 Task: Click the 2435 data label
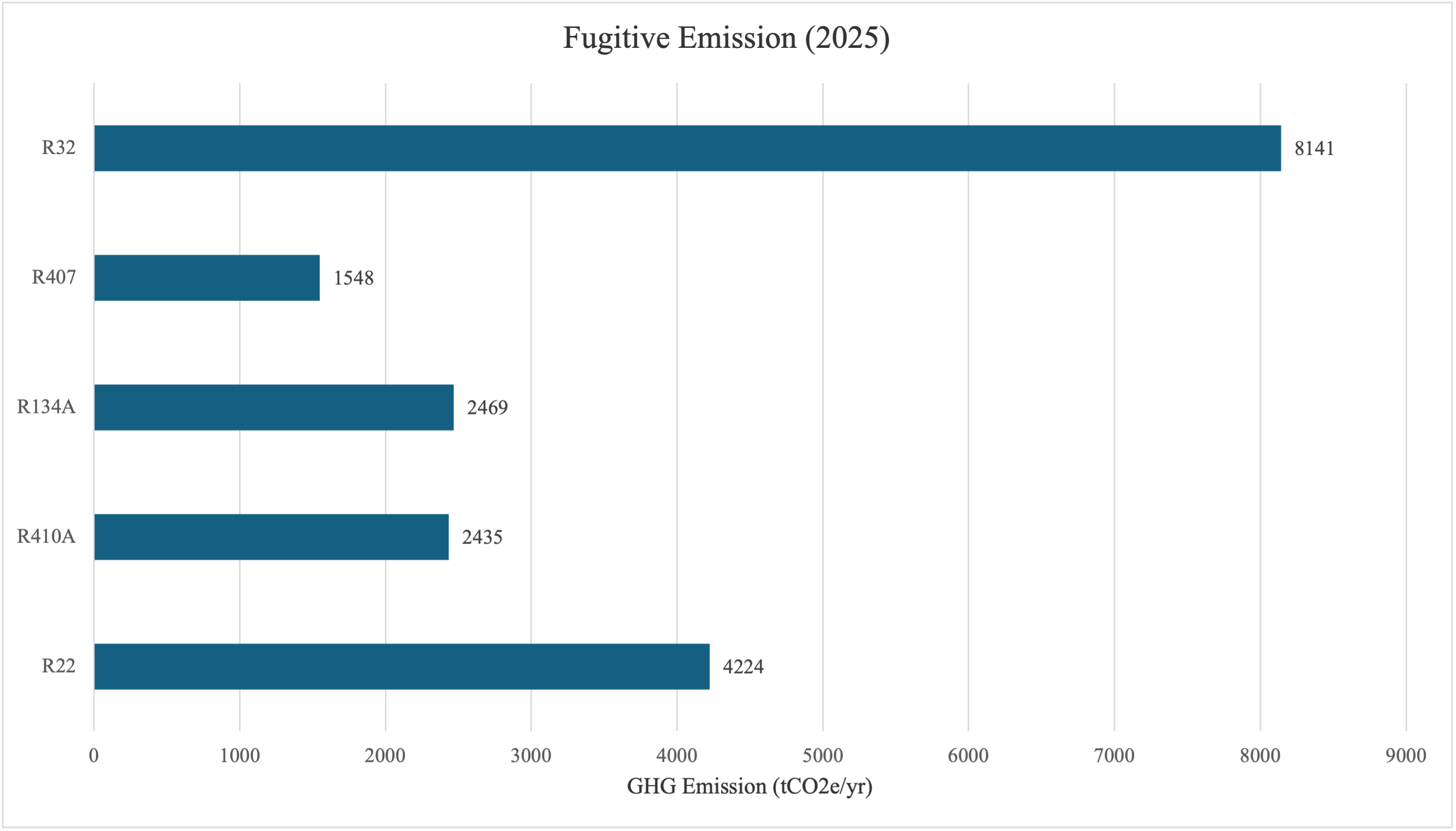pyautogui.click(x=482, y=538)
